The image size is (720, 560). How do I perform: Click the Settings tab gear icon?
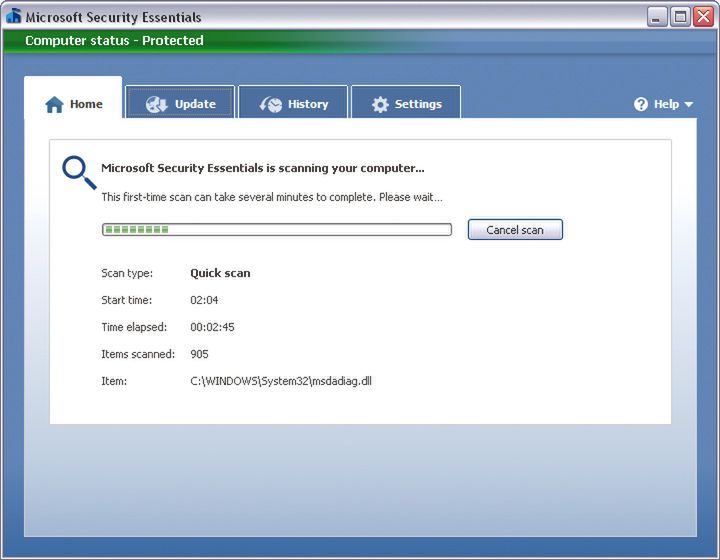(380, 104)
